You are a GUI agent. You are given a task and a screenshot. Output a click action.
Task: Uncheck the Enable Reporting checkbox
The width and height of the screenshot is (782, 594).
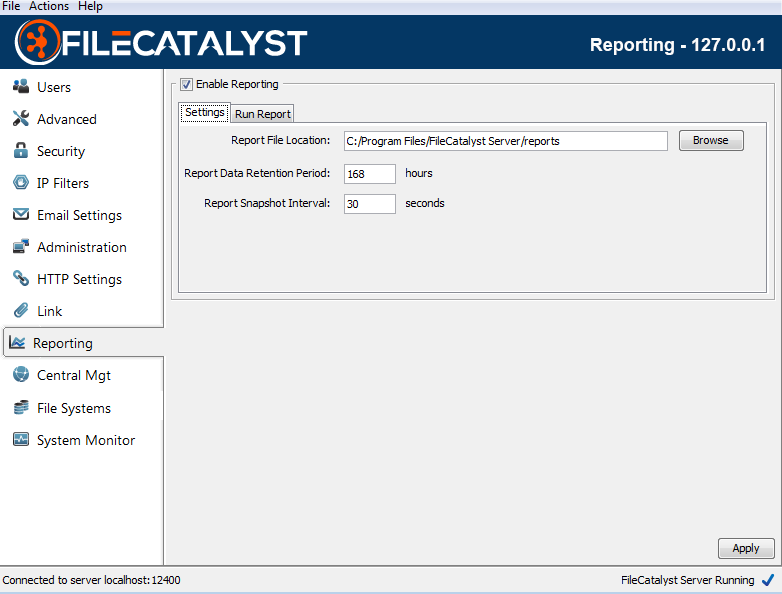pos(187,84)
